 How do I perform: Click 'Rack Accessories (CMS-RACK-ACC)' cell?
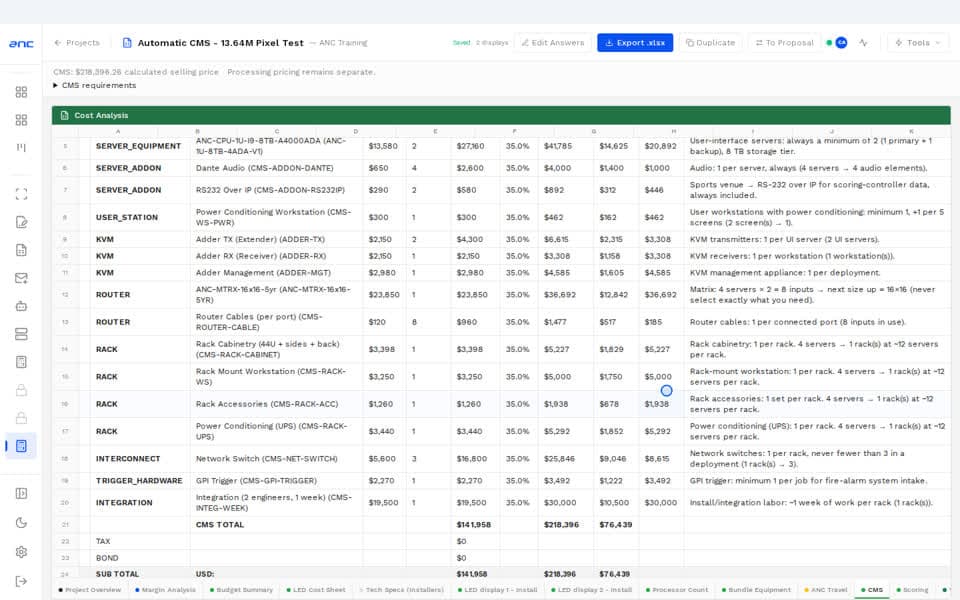276,404
